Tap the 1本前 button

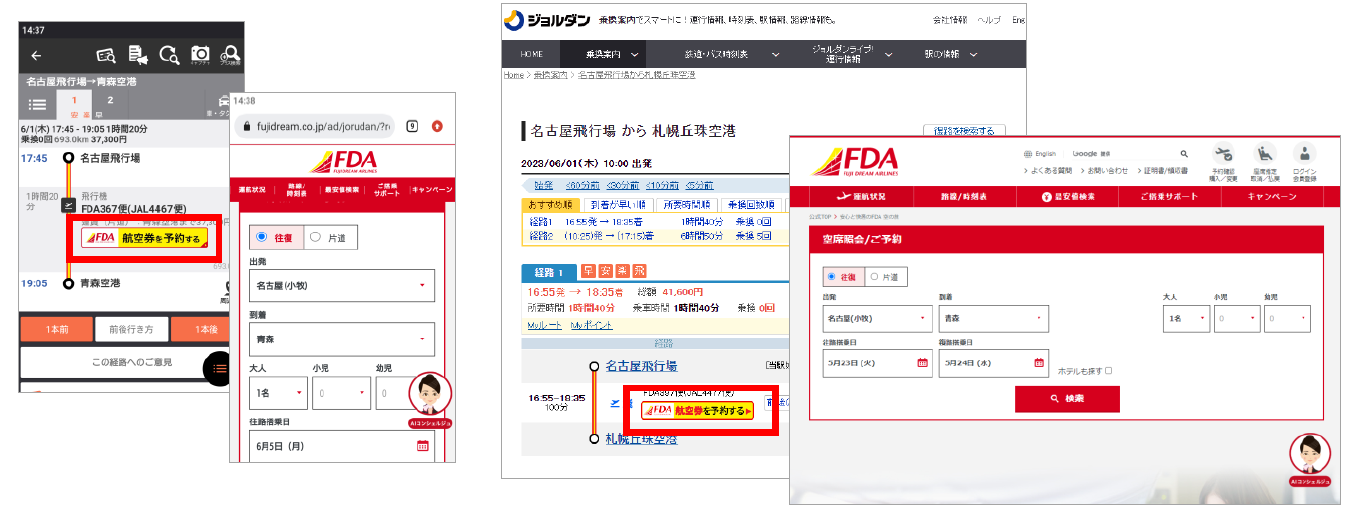(56, 329)
